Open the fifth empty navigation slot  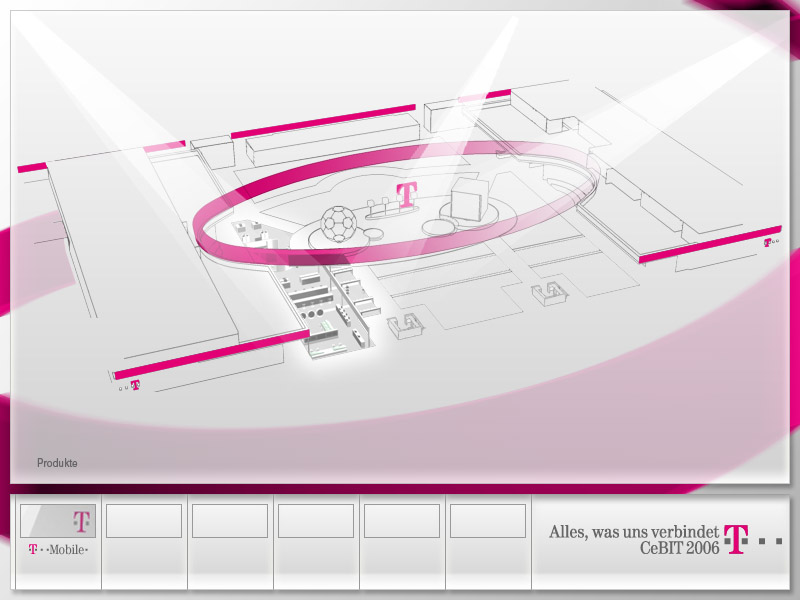(402, 521)
